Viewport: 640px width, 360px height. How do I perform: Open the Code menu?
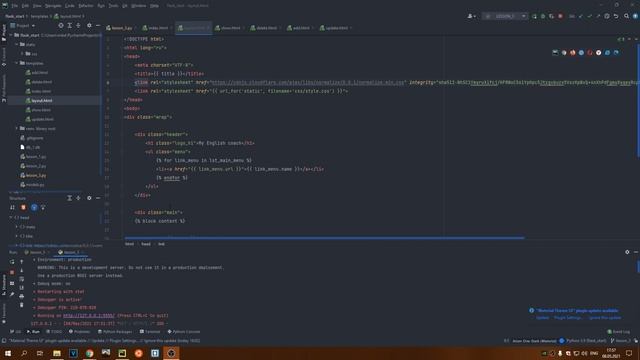point(70,6)
